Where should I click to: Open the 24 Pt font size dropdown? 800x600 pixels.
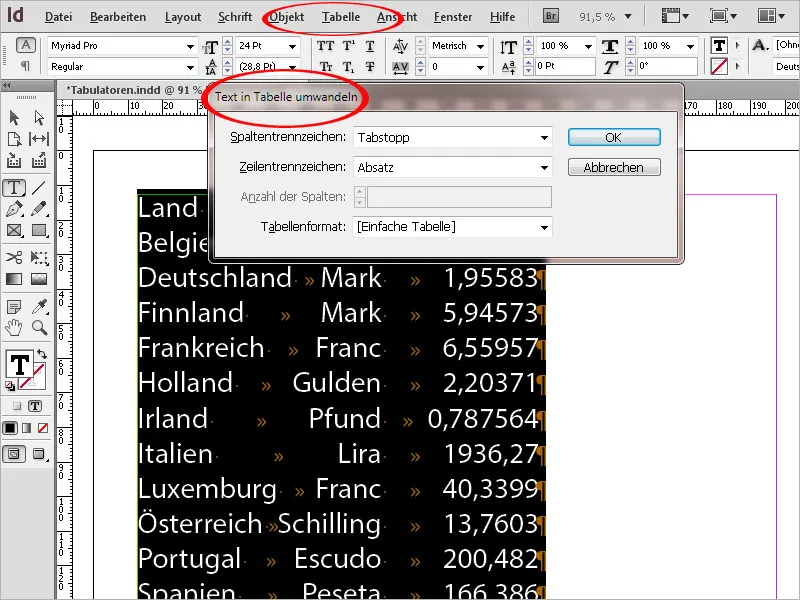tap(292, 46)
